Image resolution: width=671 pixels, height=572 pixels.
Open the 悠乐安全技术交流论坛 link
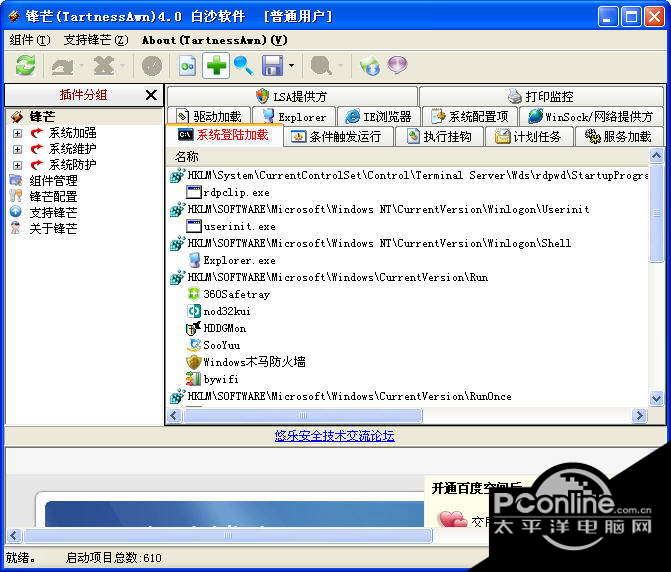click(x=335, y=436)
